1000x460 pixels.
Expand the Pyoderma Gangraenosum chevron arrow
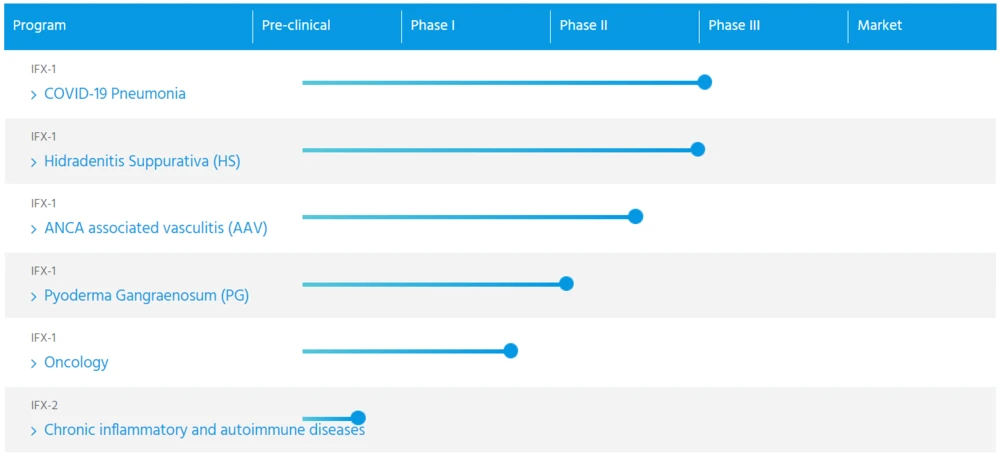(x=34, y=297)
